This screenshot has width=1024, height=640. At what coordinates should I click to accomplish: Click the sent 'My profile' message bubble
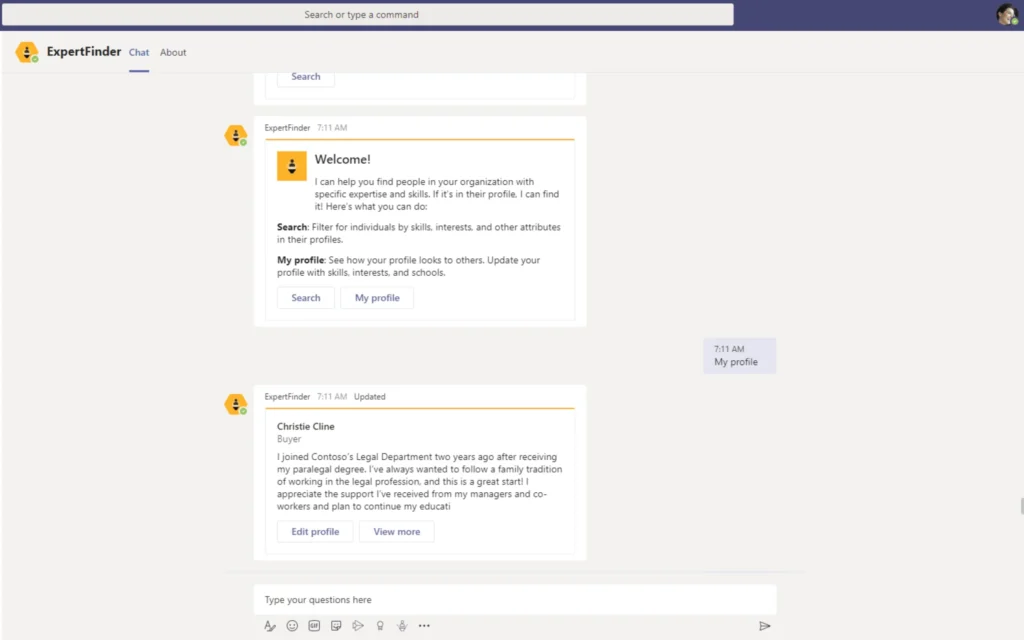click(739, 356)
